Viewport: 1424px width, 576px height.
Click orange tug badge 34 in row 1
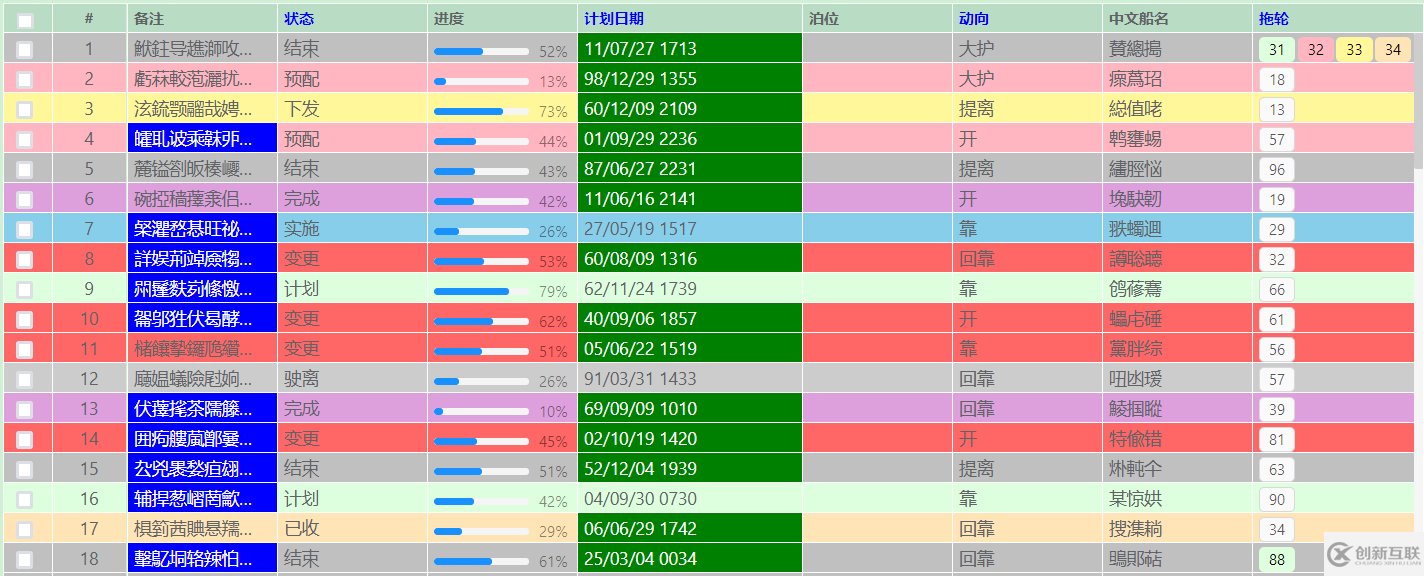1393,50
